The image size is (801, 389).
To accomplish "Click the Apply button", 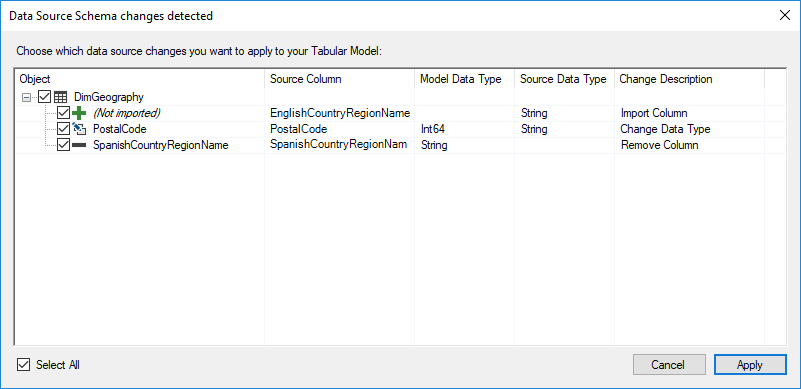I will 750,365.
